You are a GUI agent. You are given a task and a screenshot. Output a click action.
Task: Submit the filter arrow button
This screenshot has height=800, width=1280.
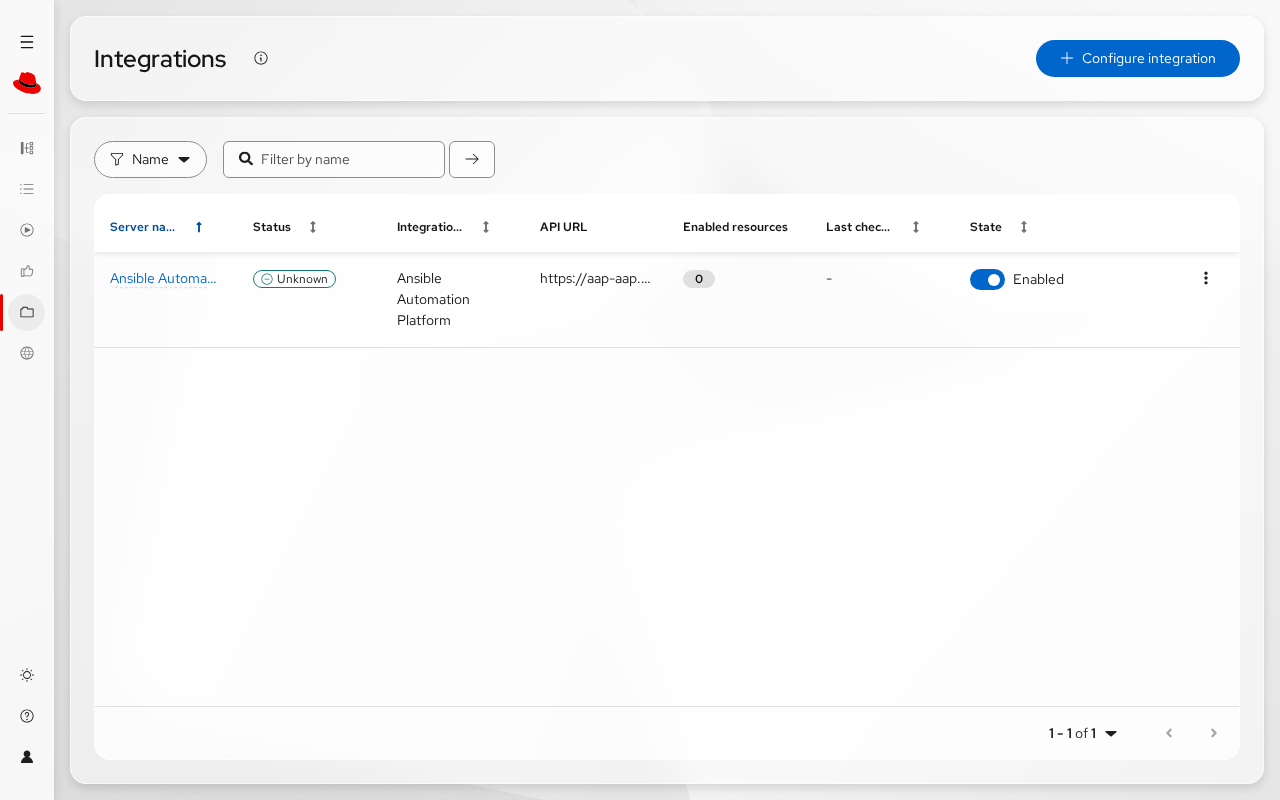click(472, 159)
